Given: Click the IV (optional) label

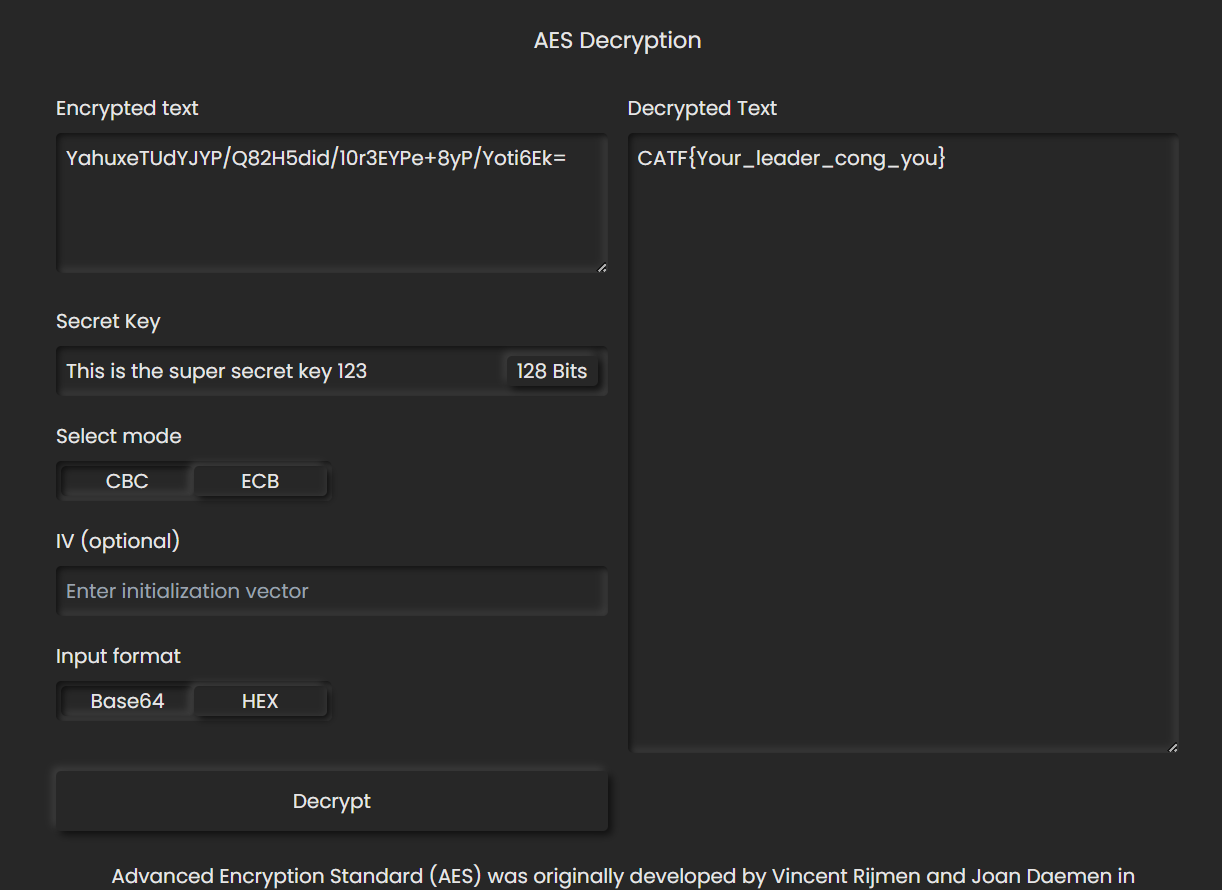Looking at the screenshot, I should pyautogui.click(x=118, y=541).
